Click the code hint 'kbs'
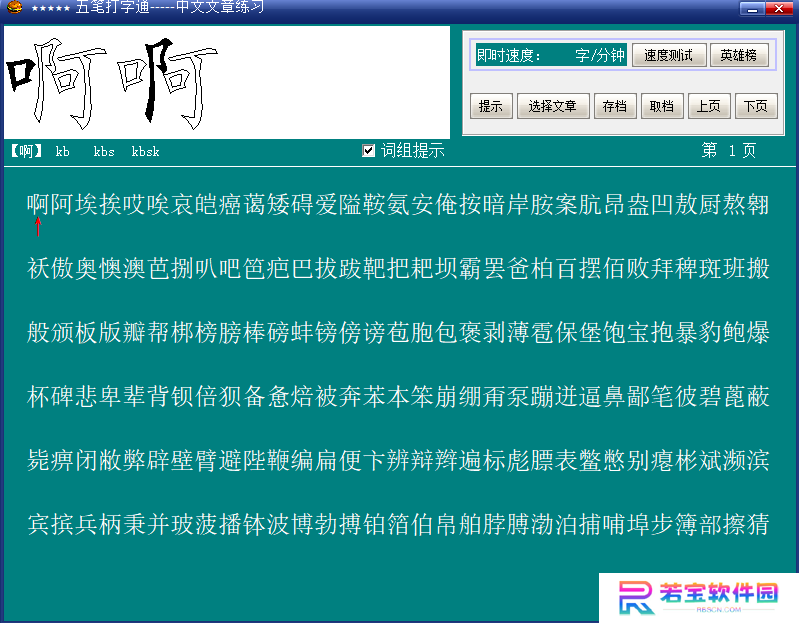The height and width of the screenshot is (623, 799). [104, 151]
